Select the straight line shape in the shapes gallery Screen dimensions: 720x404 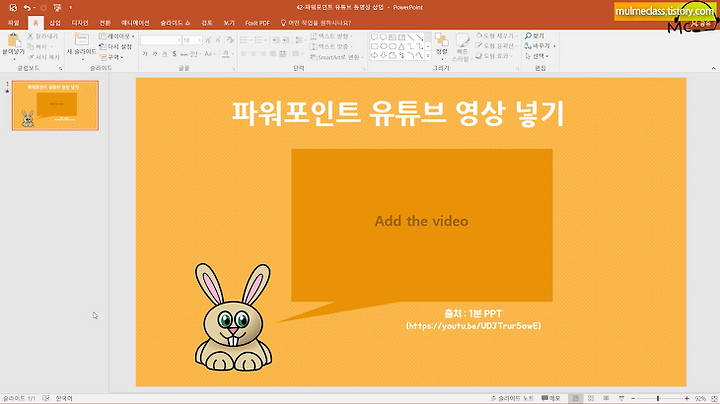410,37
